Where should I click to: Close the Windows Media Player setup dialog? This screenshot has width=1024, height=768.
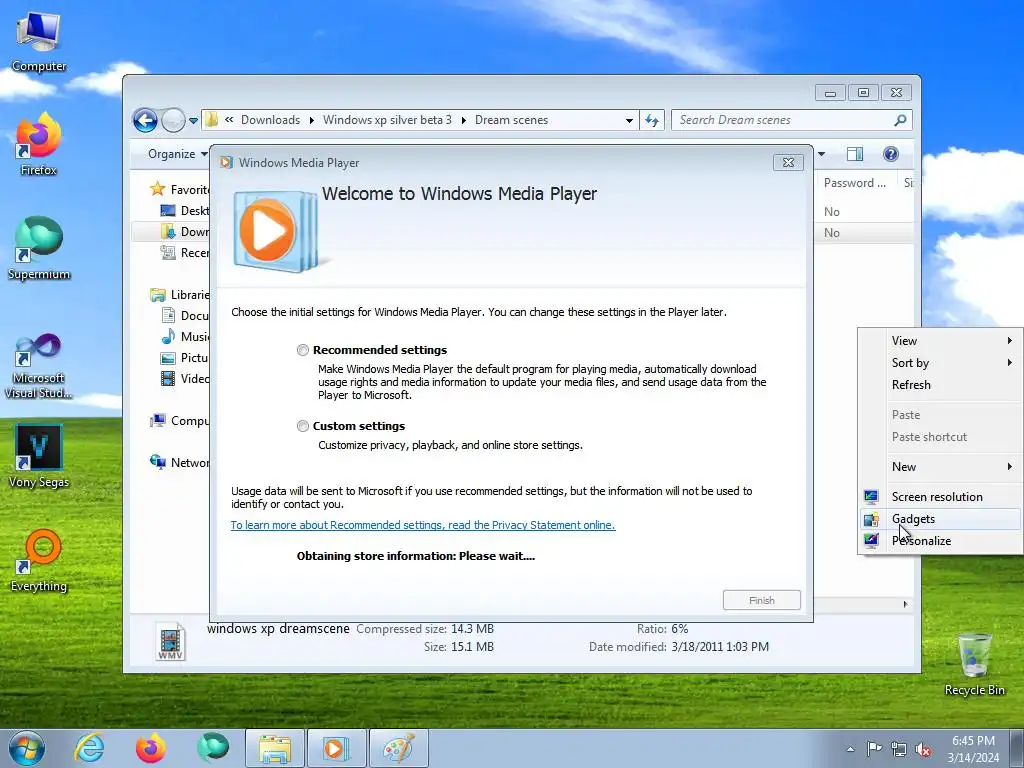788,163
